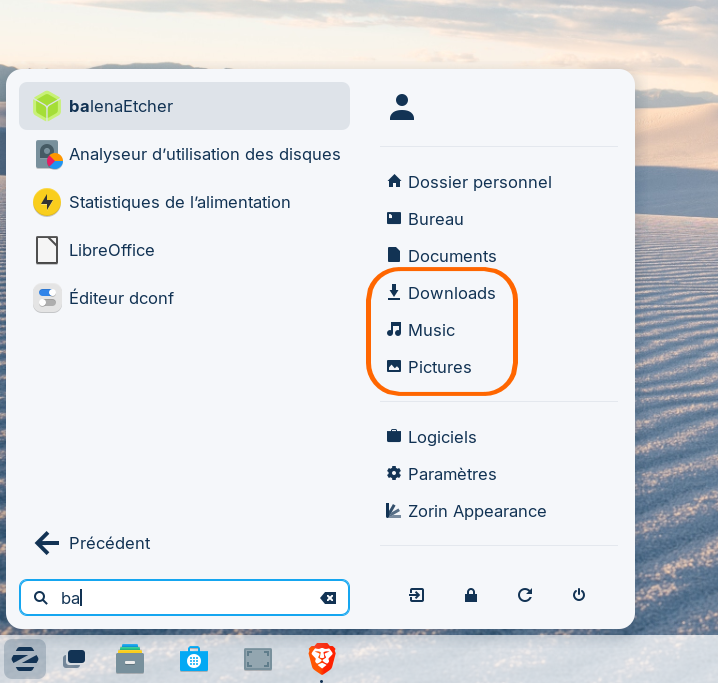This screenshot has width=718, height=683.
Task: Open Éditeur dconf application
Action: point(184,298)
